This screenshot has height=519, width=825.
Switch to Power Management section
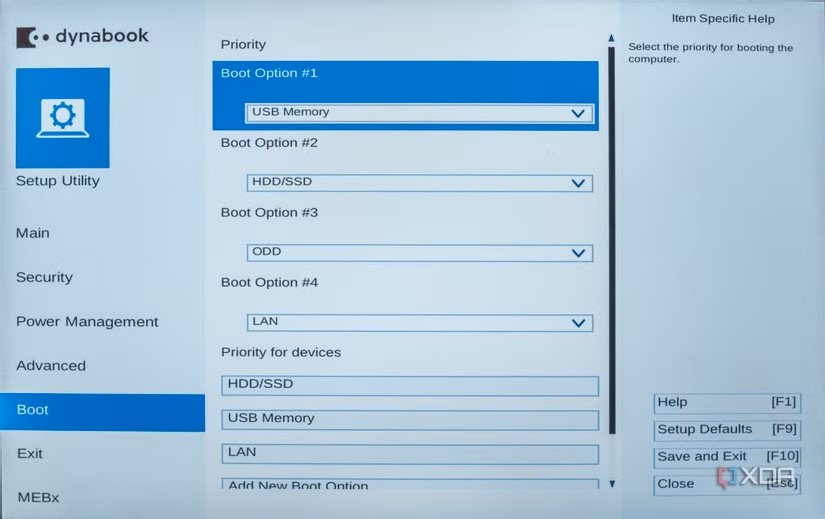point(87,321)
